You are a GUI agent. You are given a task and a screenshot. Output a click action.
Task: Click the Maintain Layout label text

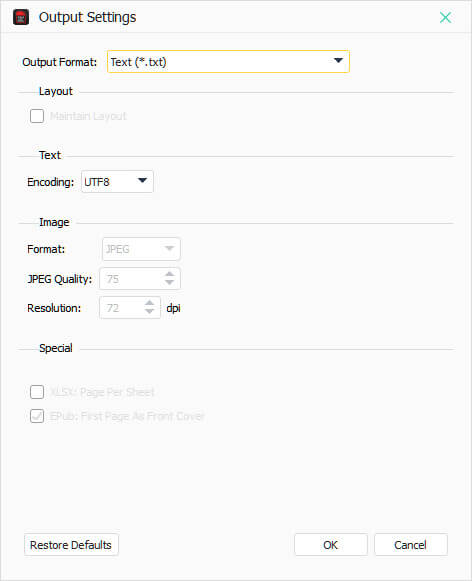point(88,116)
